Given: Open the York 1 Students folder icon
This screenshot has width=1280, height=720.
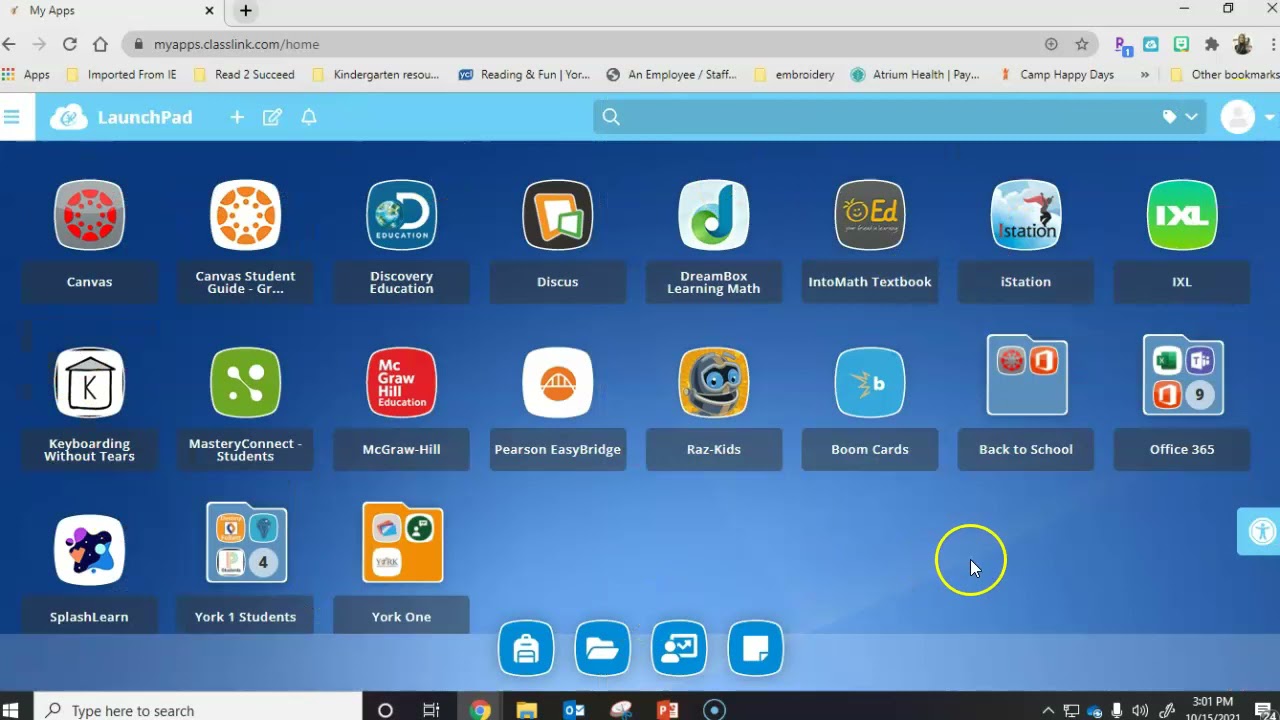Looking at the screenshot, I should tap(246, 542).
